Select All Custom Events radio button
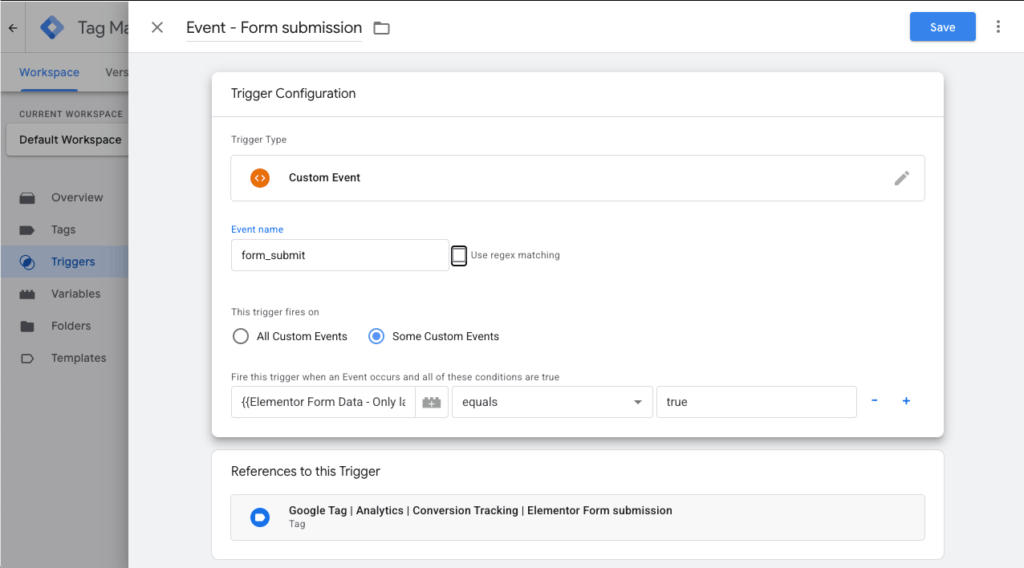This screenshot has height=568, width=1024. pos(240,336)
